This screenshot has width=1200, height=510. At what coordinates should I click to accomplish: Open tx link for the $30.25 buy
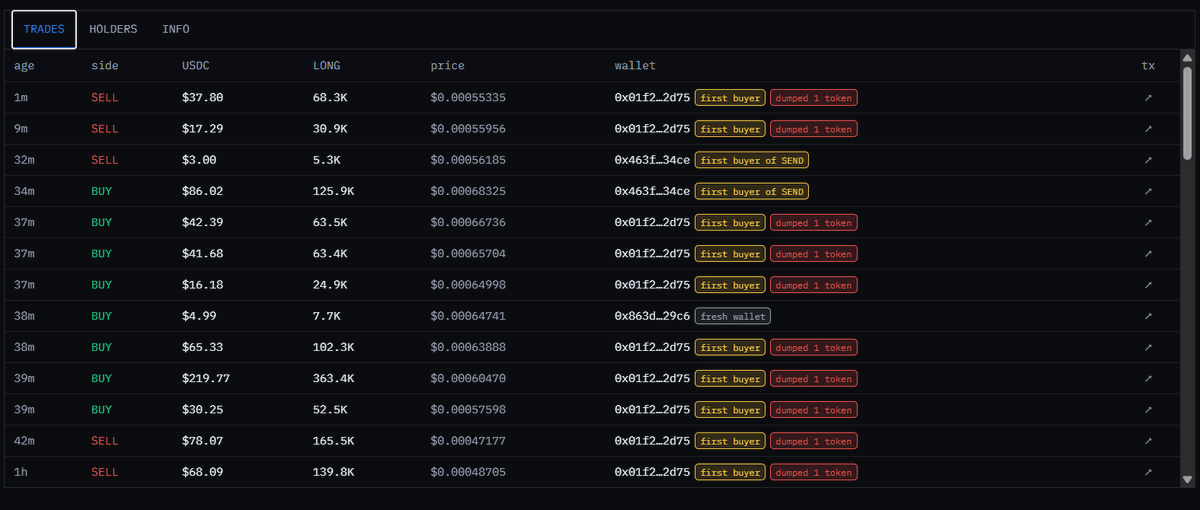tap(1148, 410)
